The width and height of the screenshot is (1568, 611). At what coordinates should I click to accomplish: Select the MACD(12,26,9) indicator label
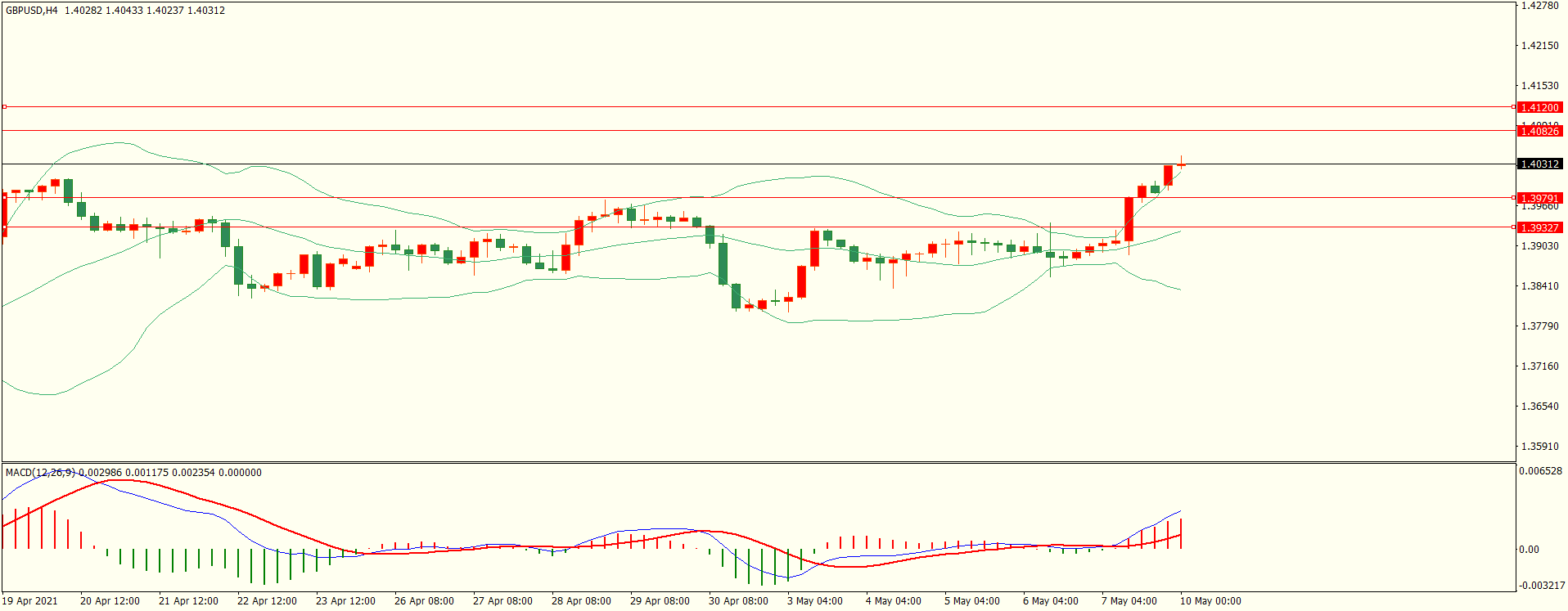coord(40,472)
